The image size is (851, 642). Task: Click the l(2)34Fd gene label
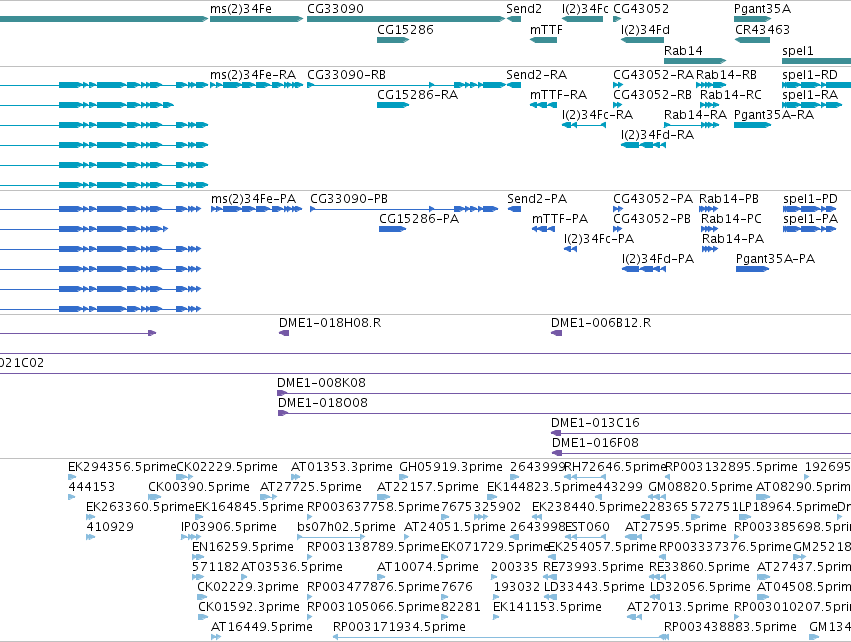[x=645, y=29]
